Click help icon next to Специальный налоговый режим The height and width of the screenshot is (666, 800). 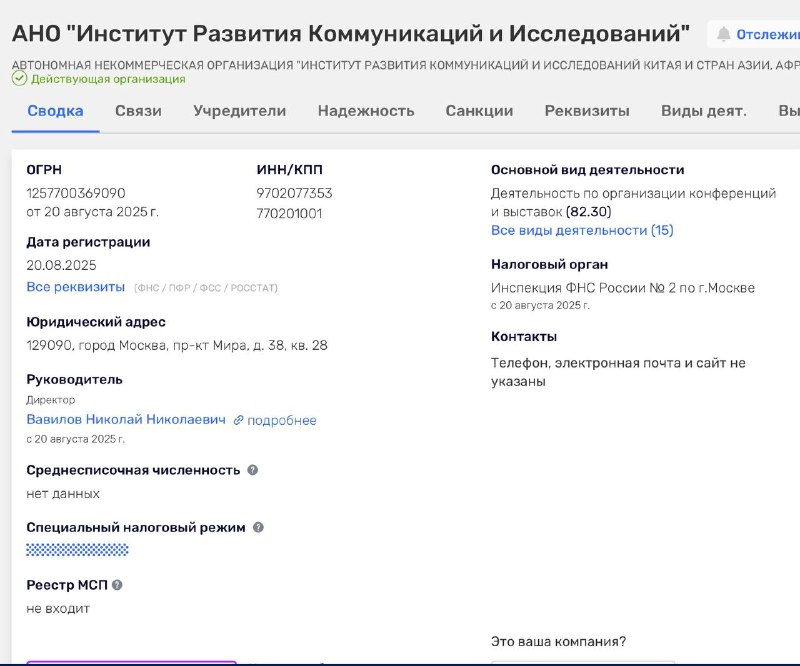[258, 527]
